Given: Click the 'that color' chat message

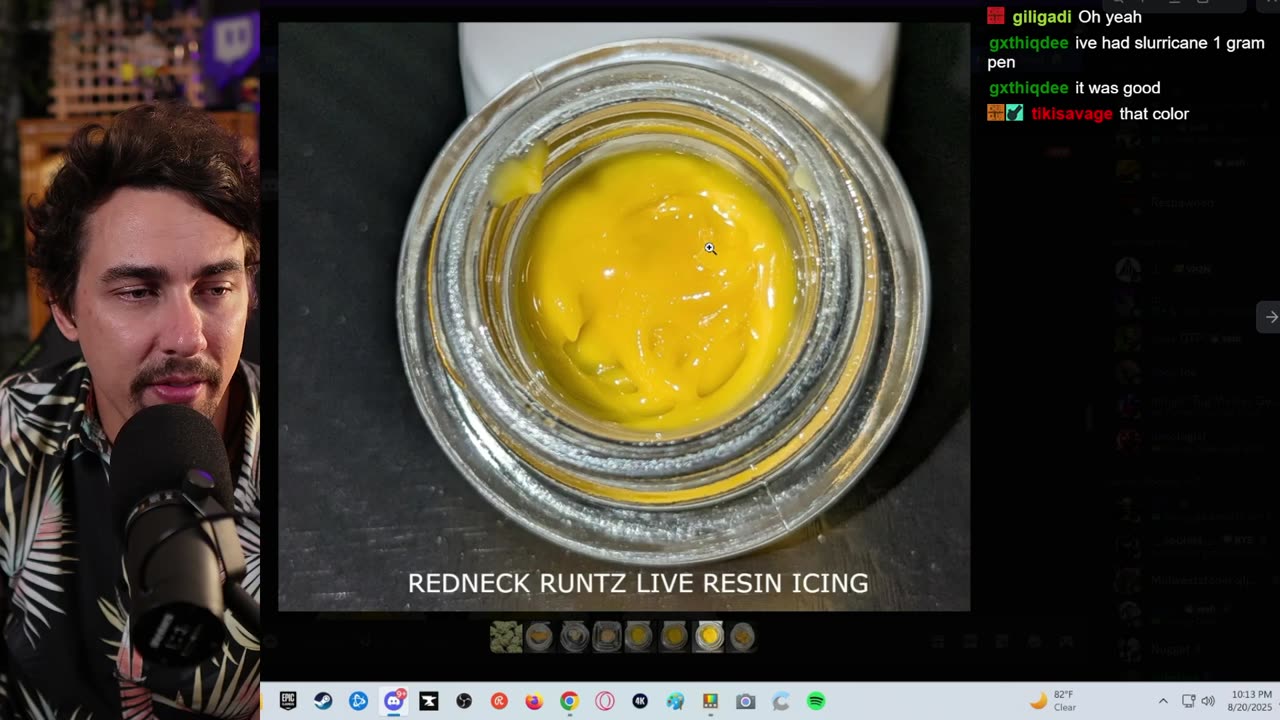Looking at the screenshot, I should tap(1154, 114).
